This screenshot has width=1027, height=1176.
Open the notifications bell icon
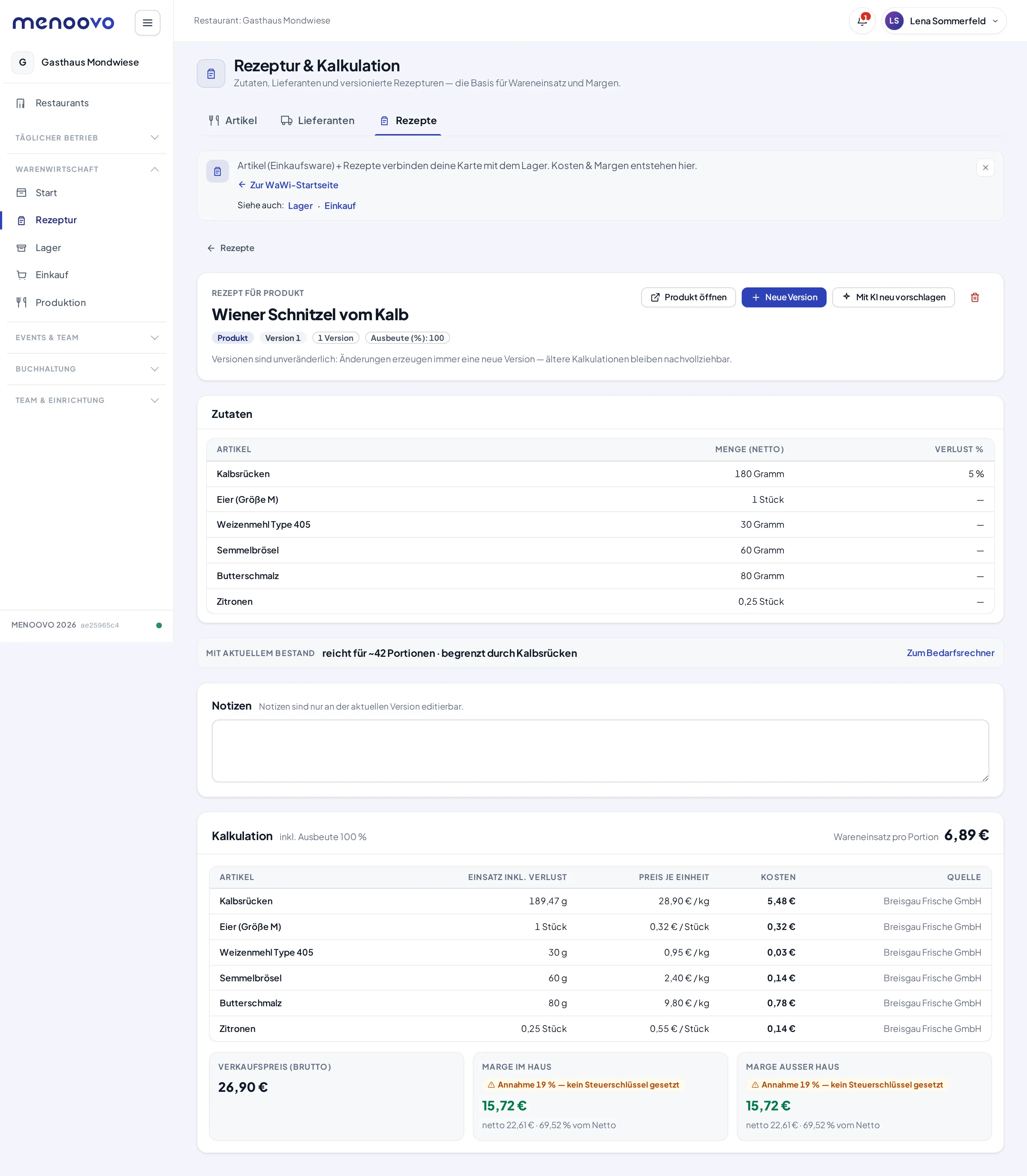pyautogui.click(x=862, y=21)
